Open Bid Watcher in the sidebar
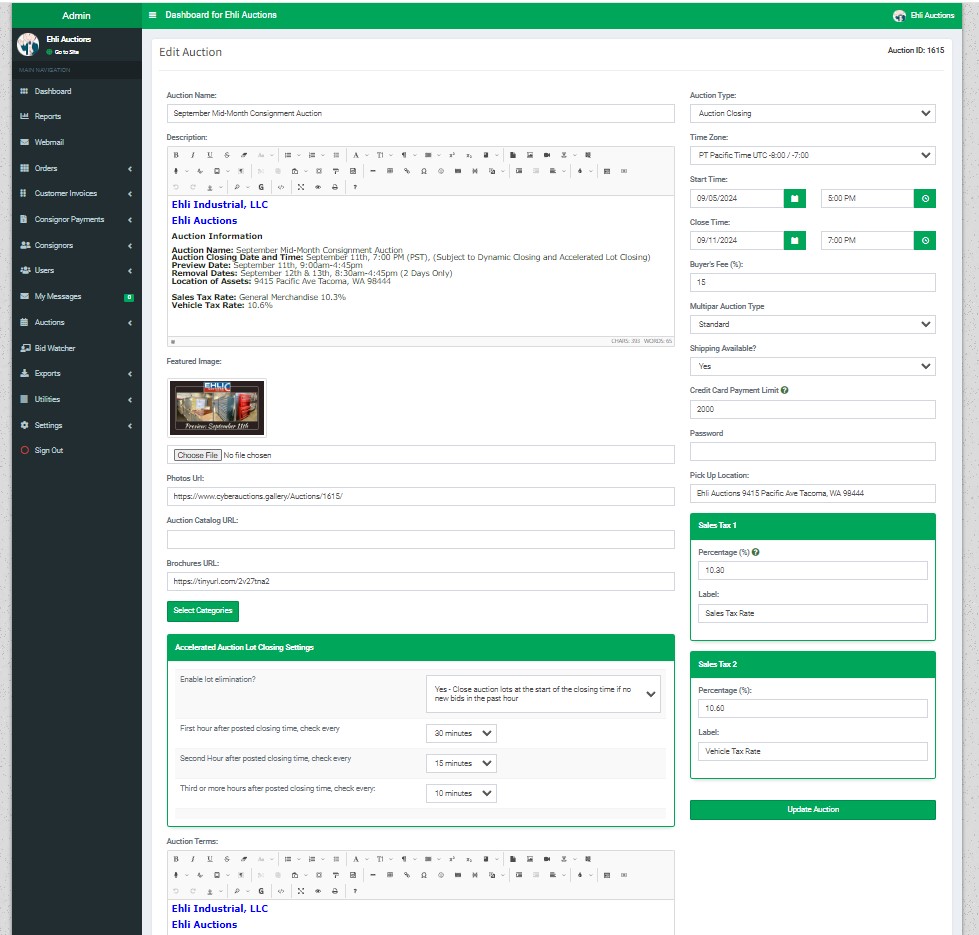Screen dimensions: 979x935 pos(76,348)
